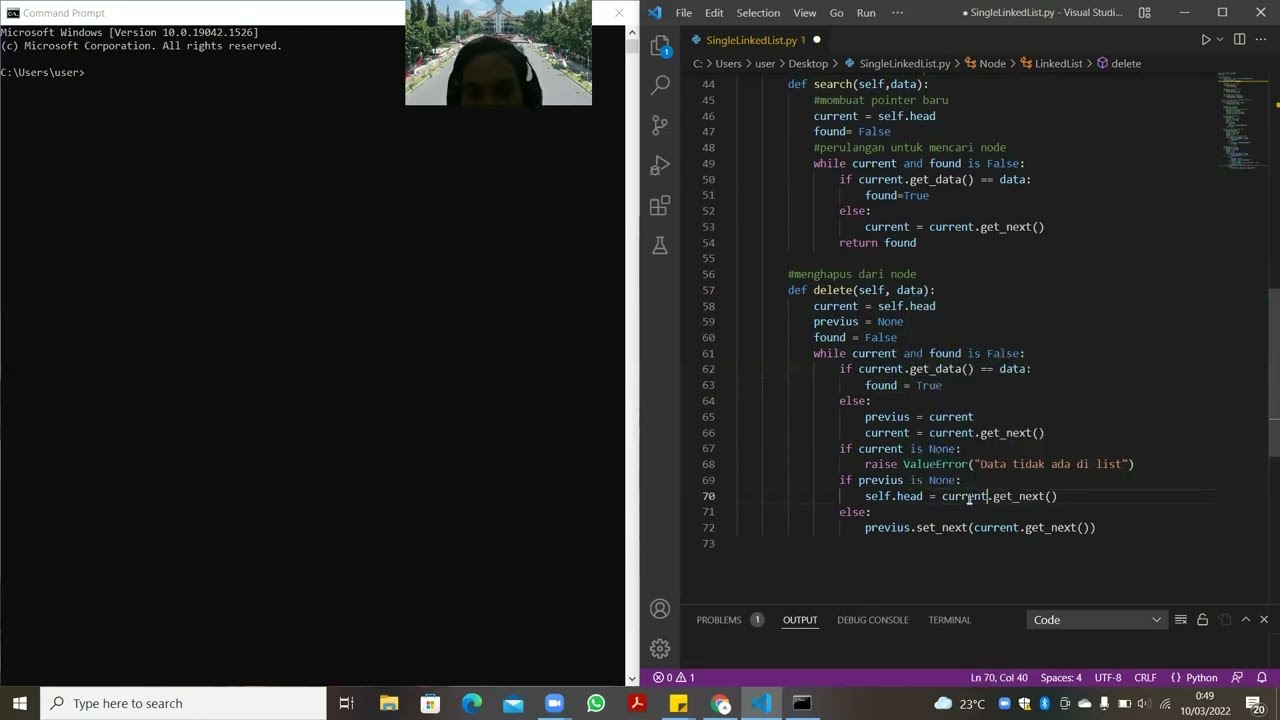The height and width of the screenshot is (720, 1280).
Task: Open the Extensions view
Action: tap(660, 206)
